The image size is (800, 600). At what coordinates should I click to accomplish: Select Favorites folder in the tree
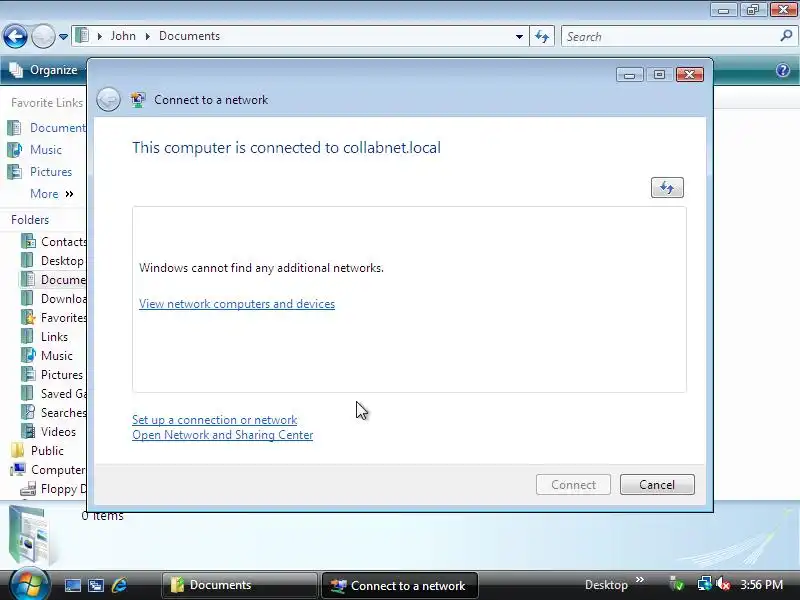54,317
